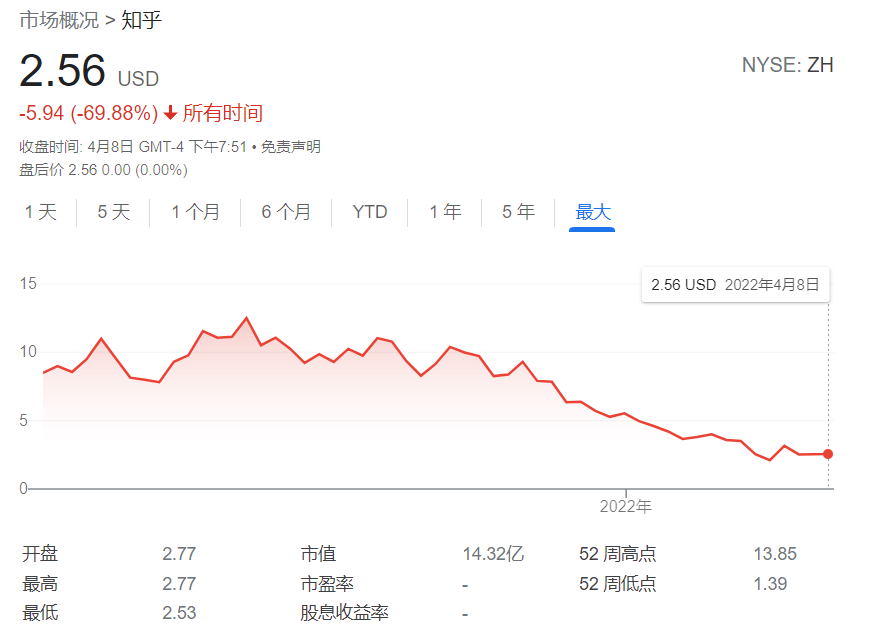Click the red endpoint dot on chart

(x=828, y=454)
